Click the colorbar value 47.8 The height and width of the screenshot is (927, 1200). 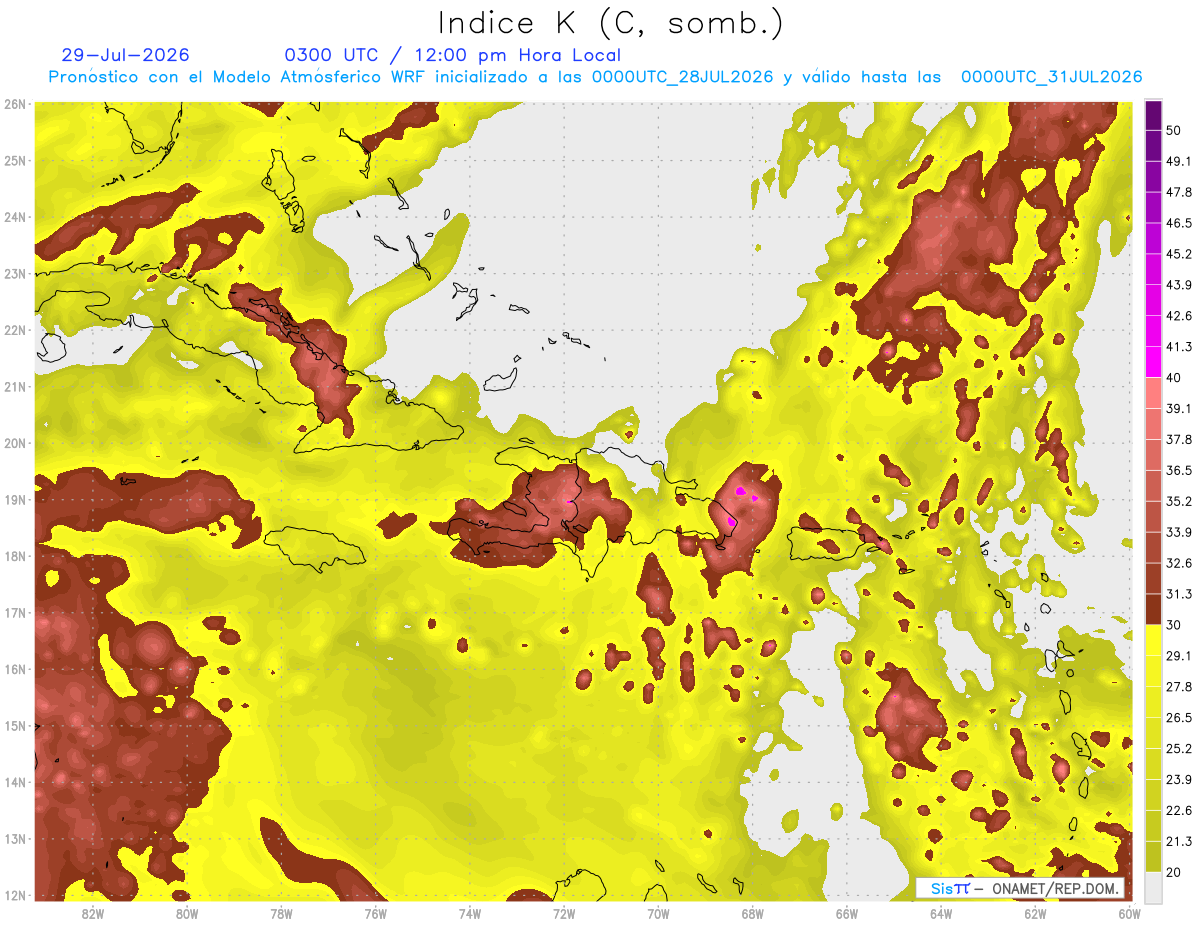[x=1178, y=192]
